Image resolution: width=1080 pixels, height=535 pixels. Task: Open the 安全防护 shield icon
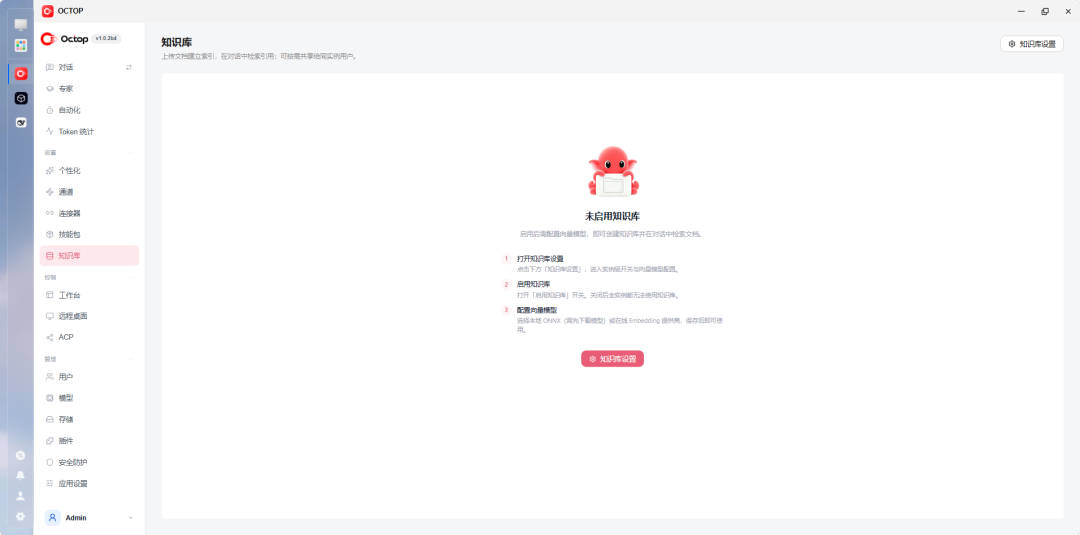[x=50, y=462]
